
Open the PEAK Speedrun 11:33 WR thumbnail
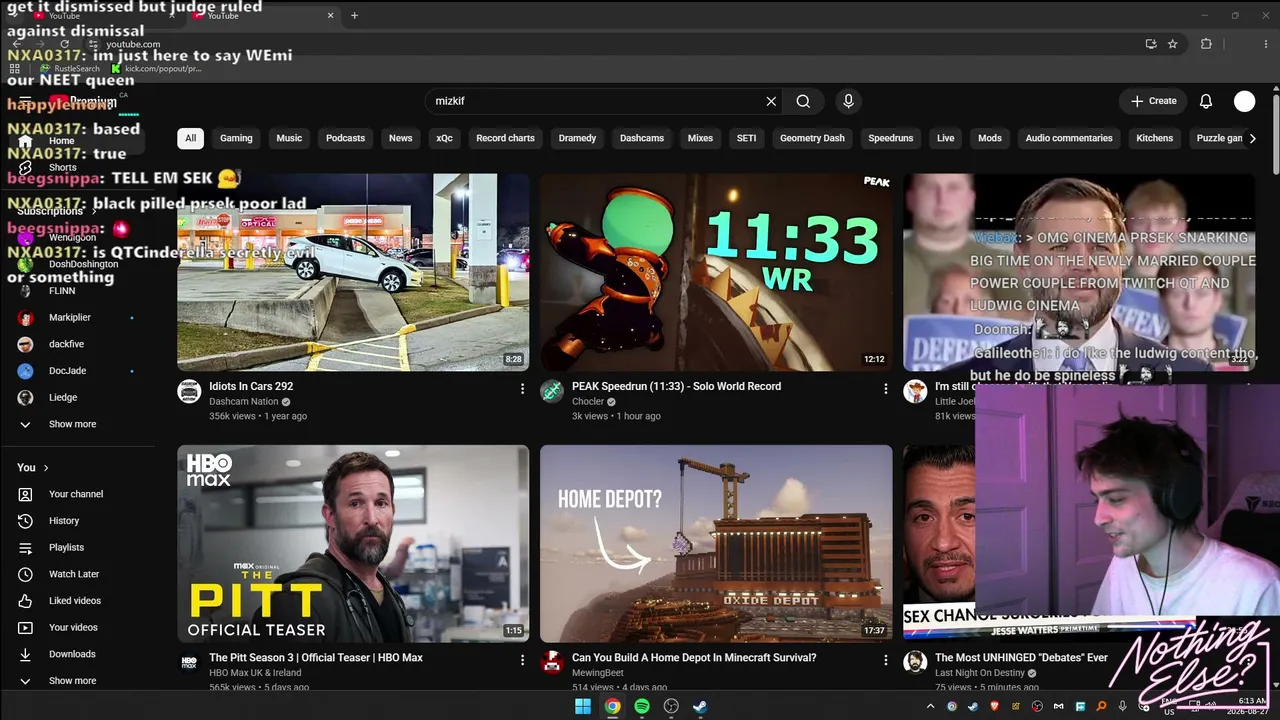coord(716,272)
